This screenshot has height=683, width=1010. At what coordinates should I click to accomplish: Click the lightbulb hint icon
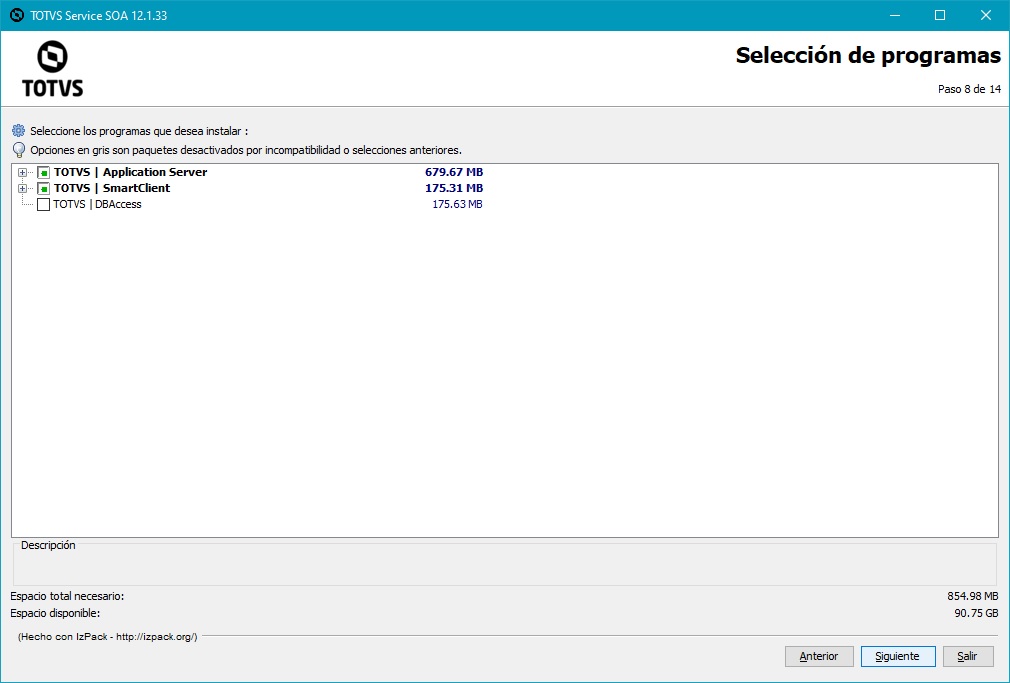pyautogui.click(x=19, y=150)
